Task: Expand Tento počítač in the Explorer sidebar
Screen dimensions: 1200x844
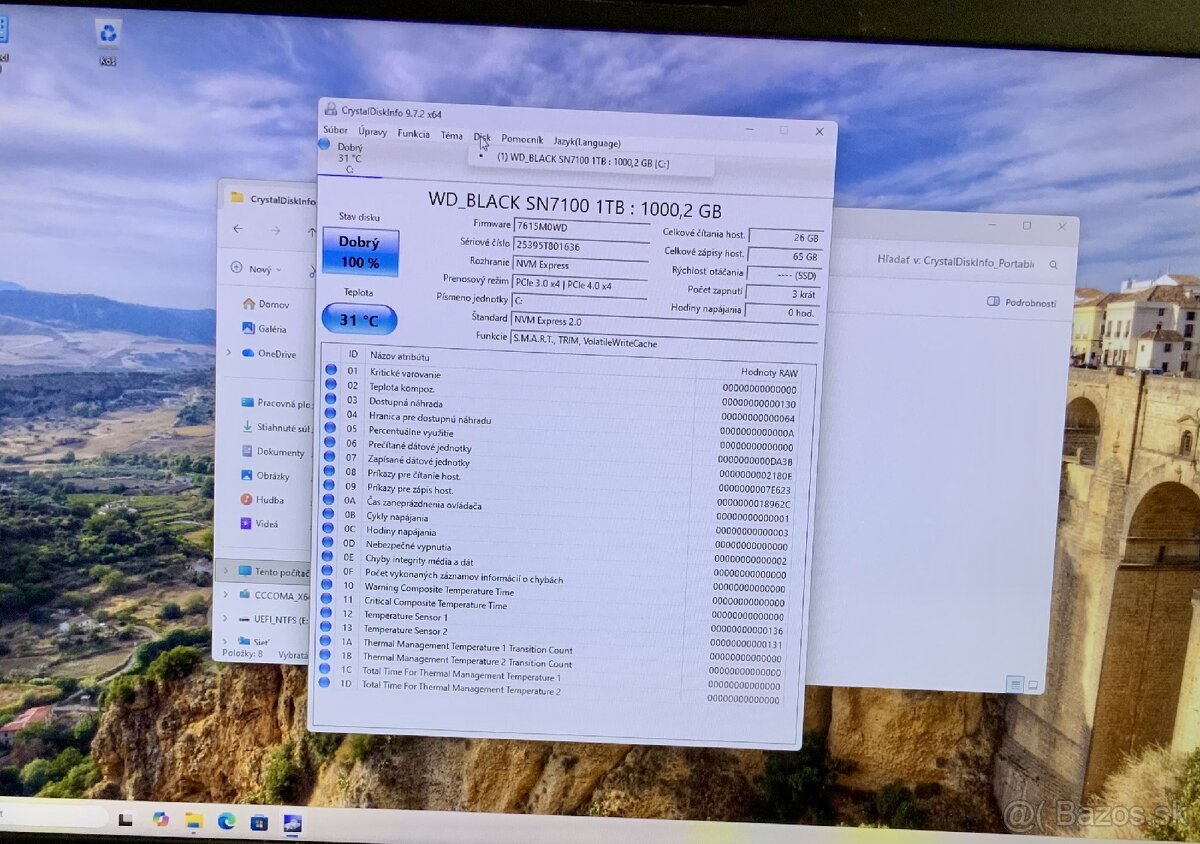Action: 227,571
